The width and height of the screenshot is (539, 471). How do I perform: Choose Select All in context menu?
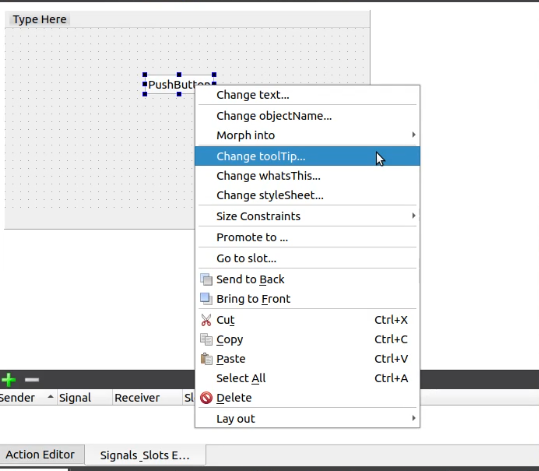click(307, 378)
